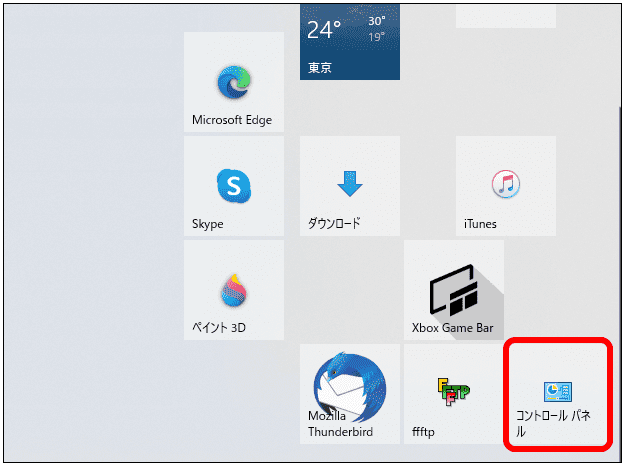
Task: Open the Microsoft Edge tile
Action: coord(234,82)
